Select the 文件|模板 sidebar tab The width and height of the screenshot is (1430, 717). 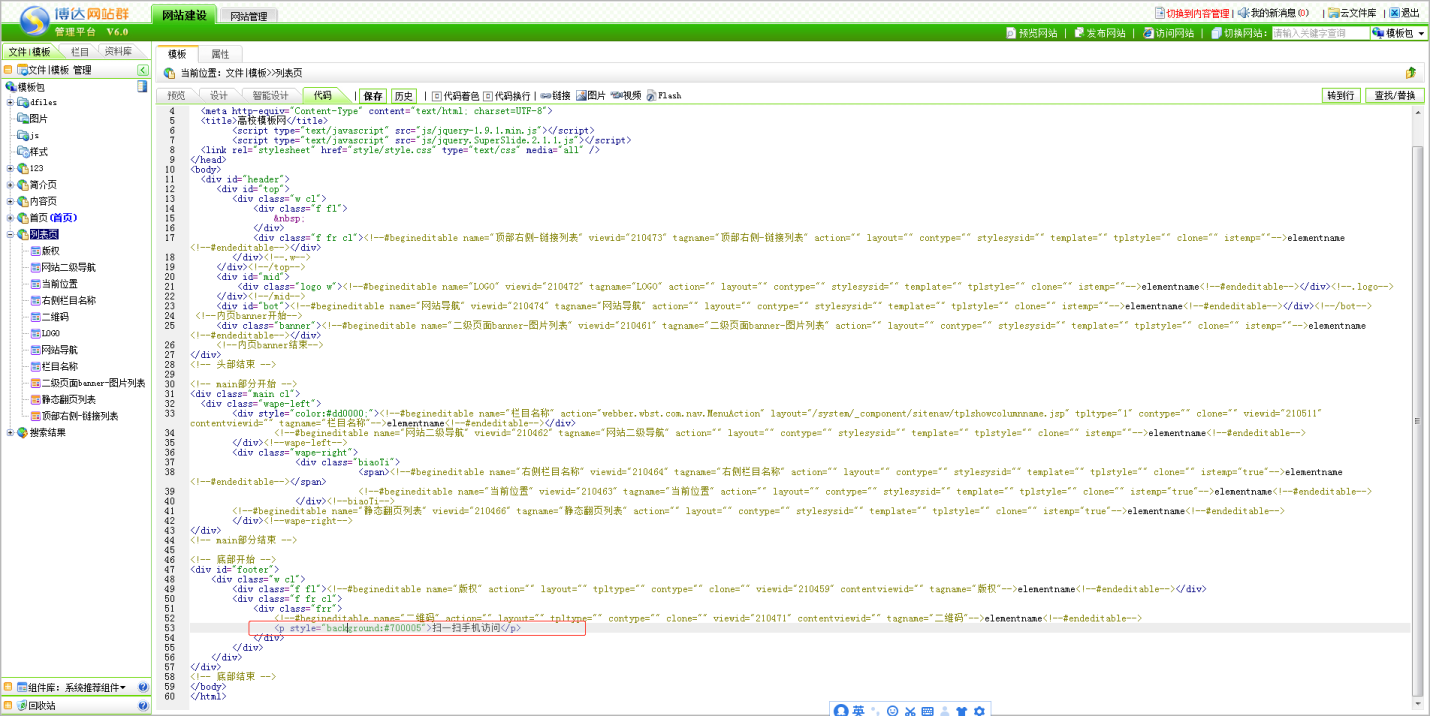click(29, 52)
